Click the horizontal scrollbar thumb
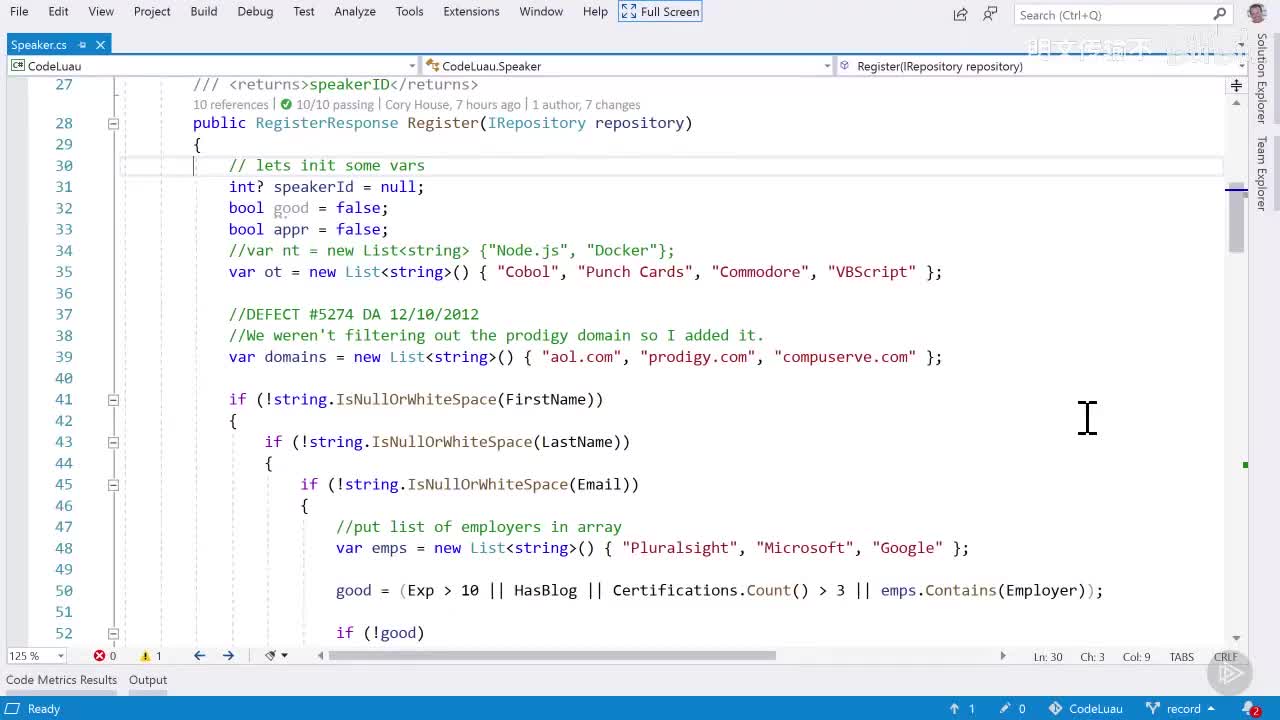Image resolution: width=1280 pixels, height=720 pixels. (552, 656)
